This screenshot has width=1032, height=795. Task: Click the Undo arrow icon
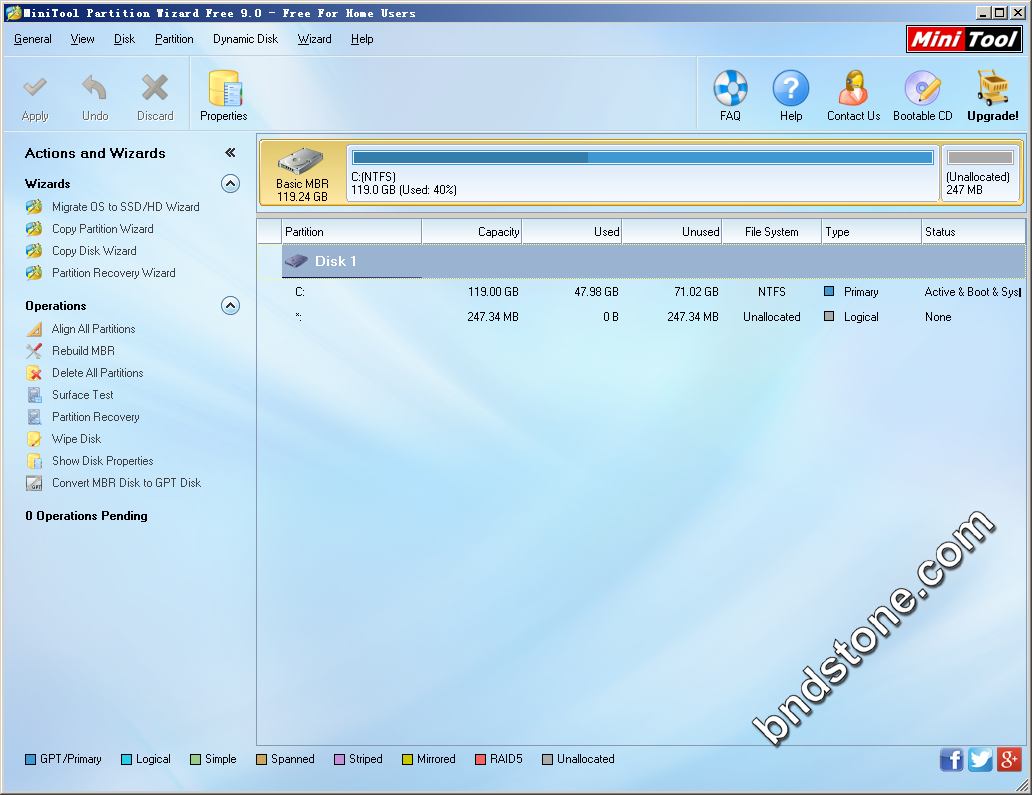[x=95, y=87]
